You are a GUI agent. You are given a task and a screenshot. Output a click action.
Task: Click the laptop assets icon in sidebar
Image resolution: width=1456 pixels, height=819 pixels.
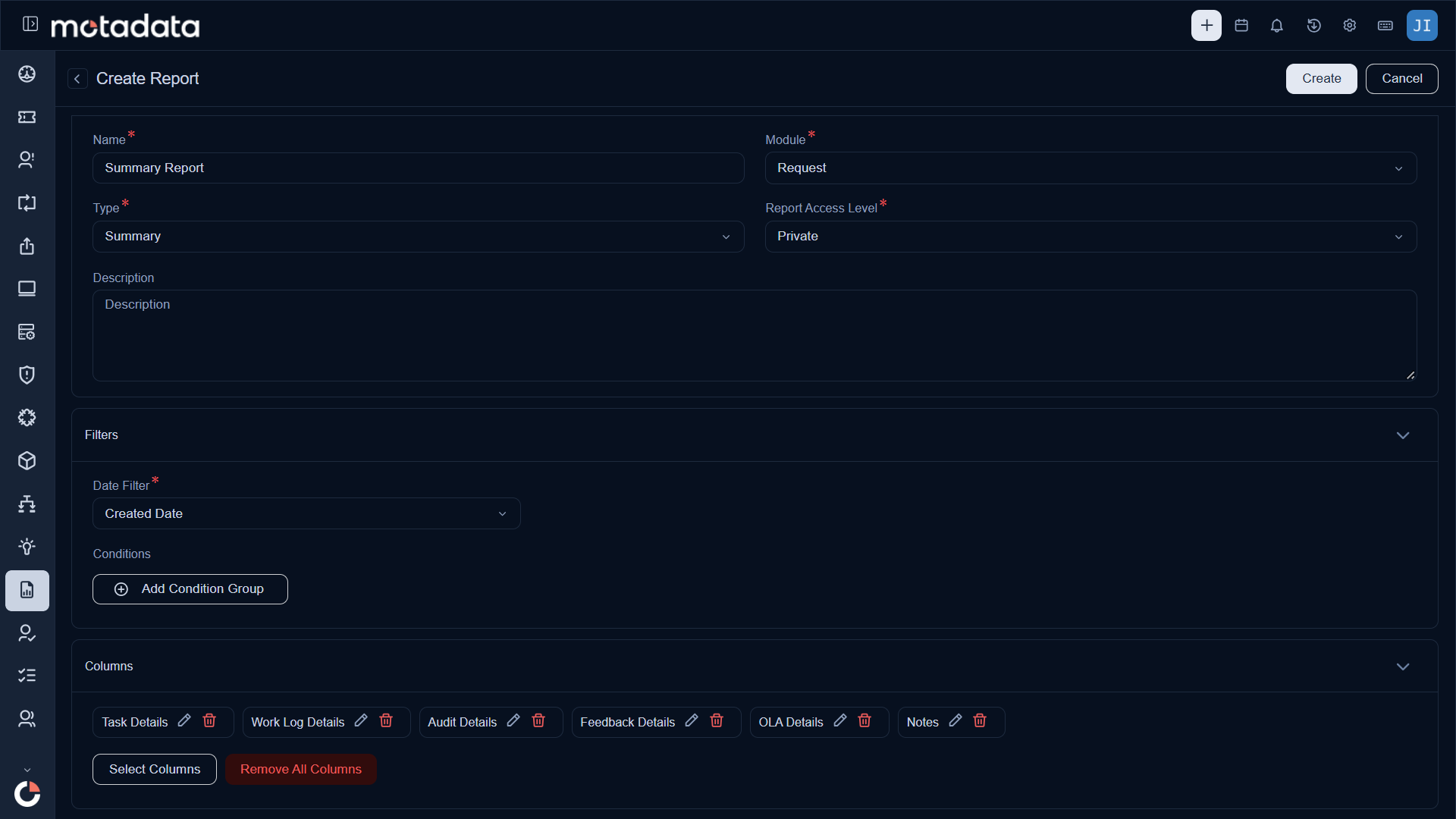click(x=27, y=289)
